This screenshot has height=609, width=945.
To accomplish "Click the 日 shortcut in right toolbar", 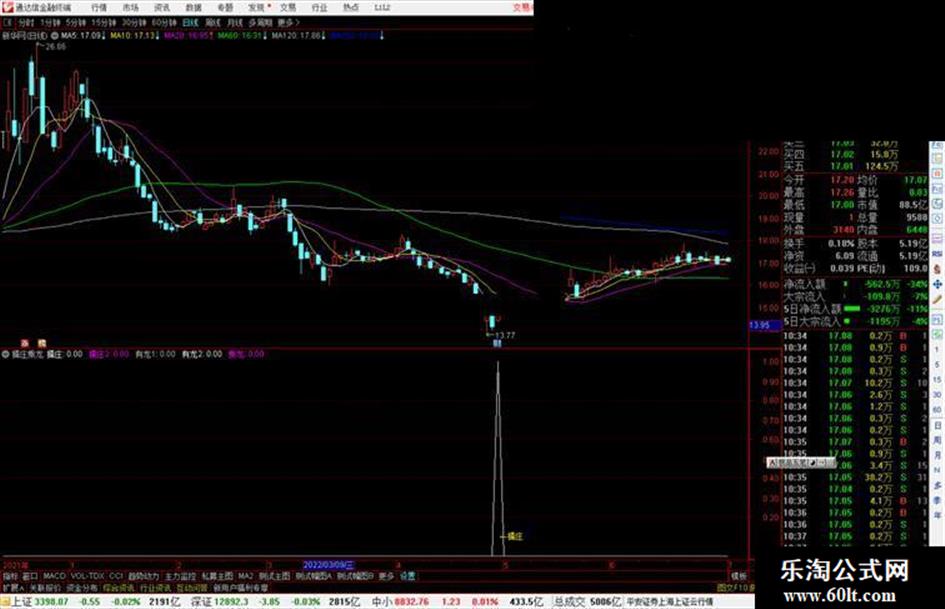I will (937, 425).
